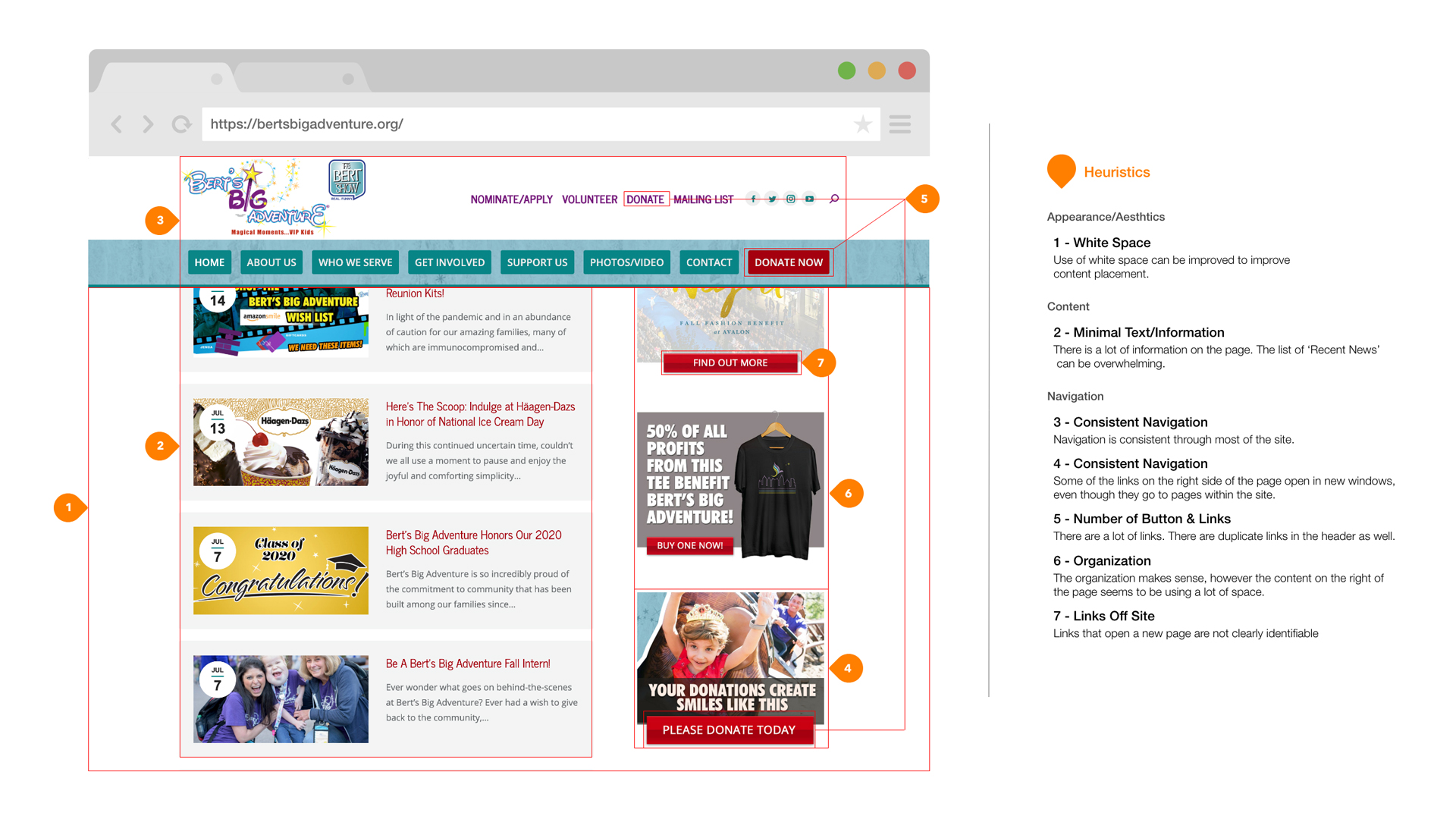Click the tee benefit t-shirt banner
This screenshot has height=819, width=1456.
click(730, 486)
